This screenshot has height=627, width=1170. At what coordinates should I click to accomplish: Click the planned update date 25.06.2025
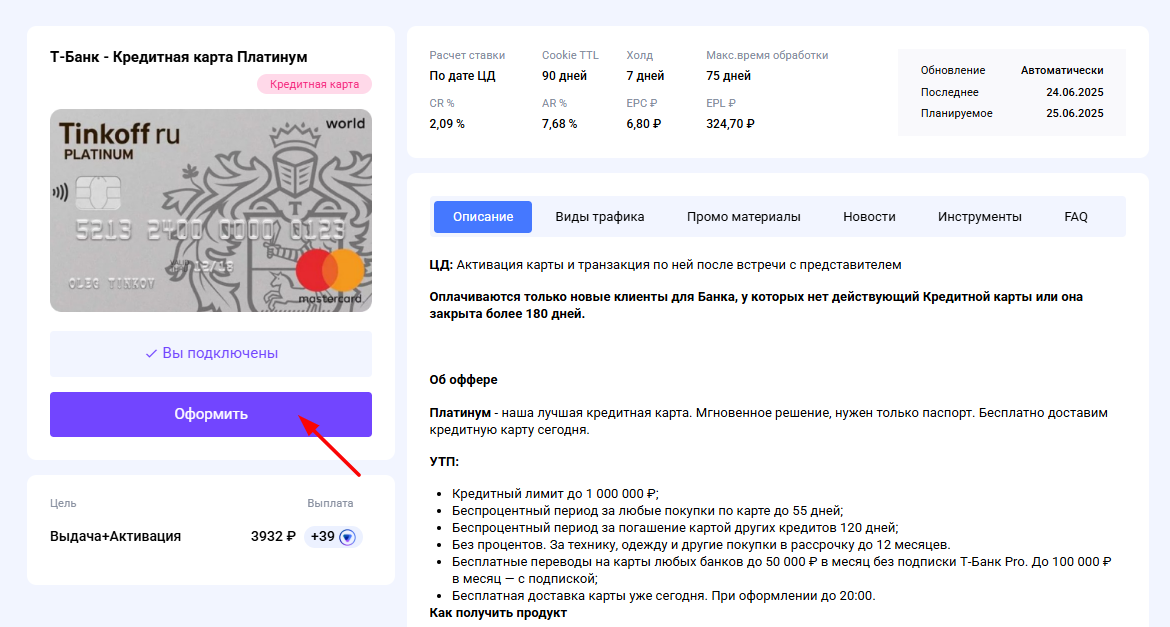point(1074,113)
